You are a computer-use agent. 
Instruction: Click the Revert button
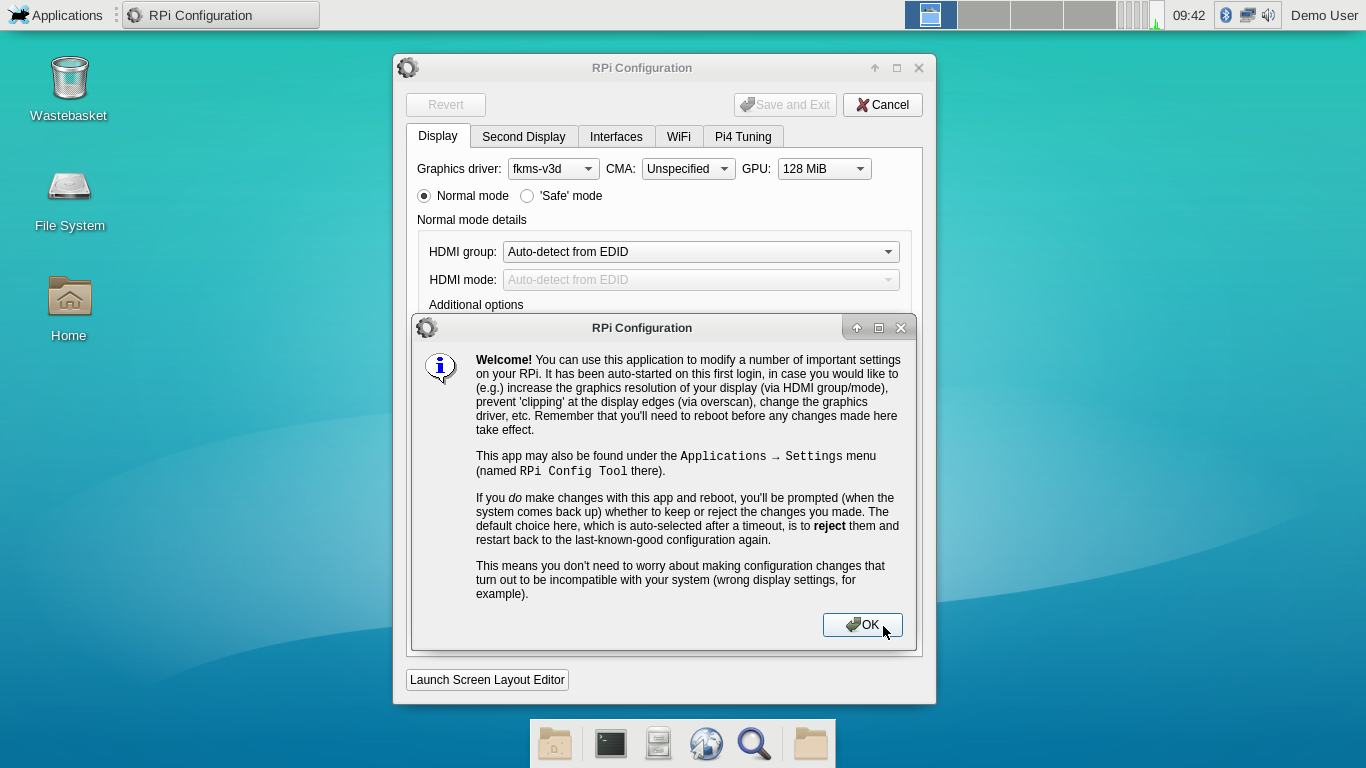tap(446, 105)
